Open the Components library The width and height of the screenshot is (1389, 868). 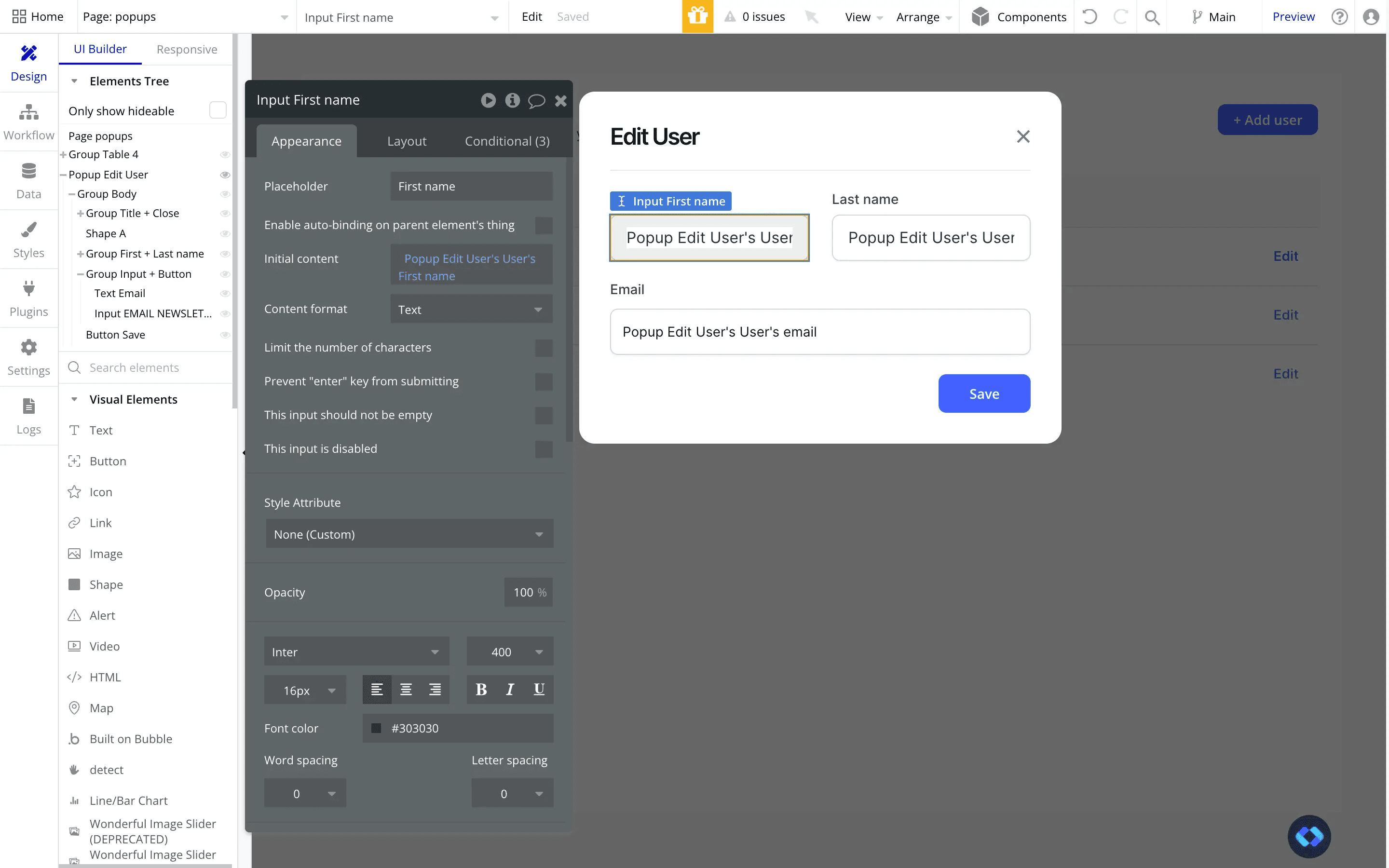pos(1019,17)
